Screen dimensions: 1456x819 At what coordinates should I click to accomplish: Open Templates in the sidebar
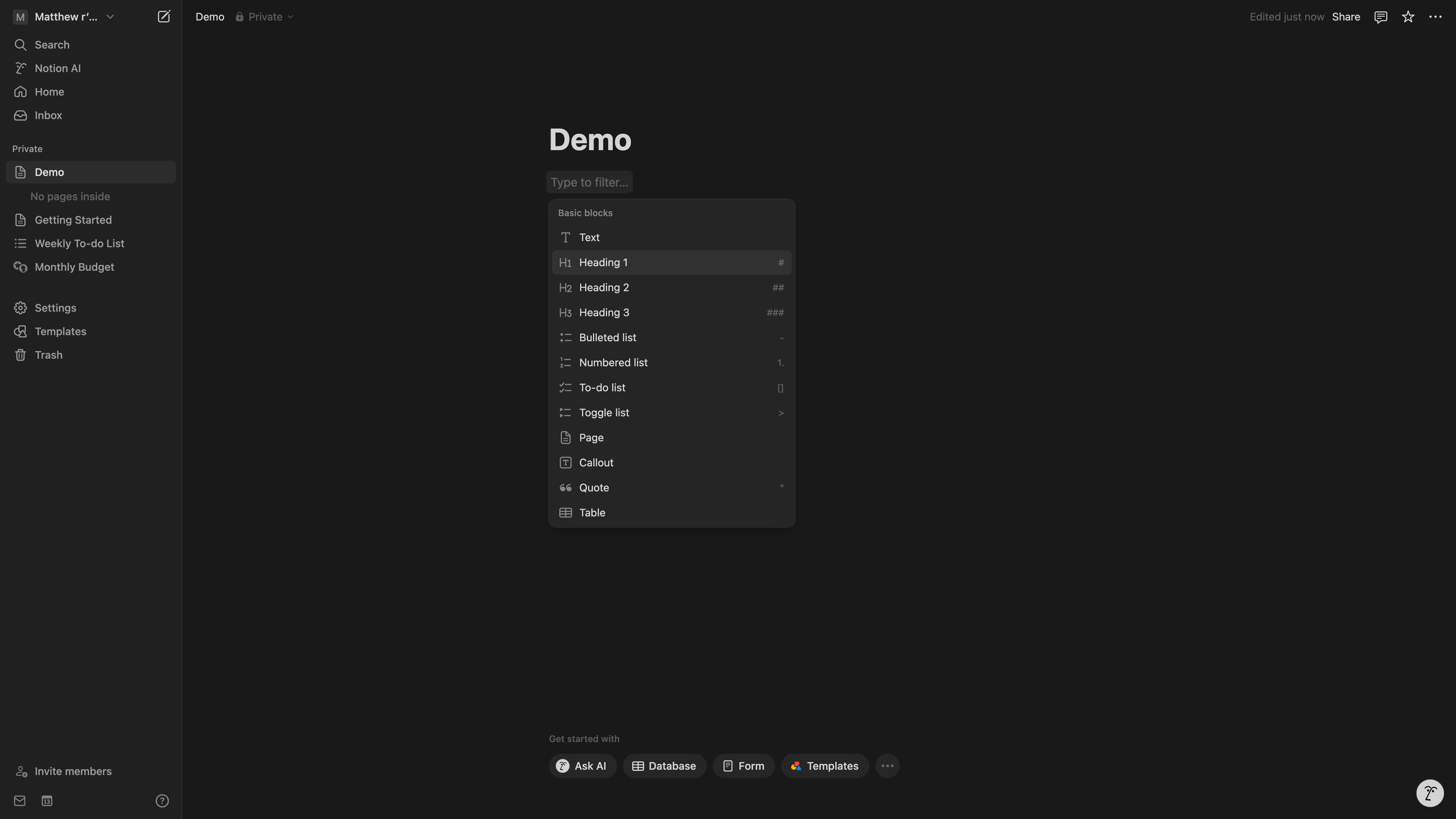pos(91,332)
